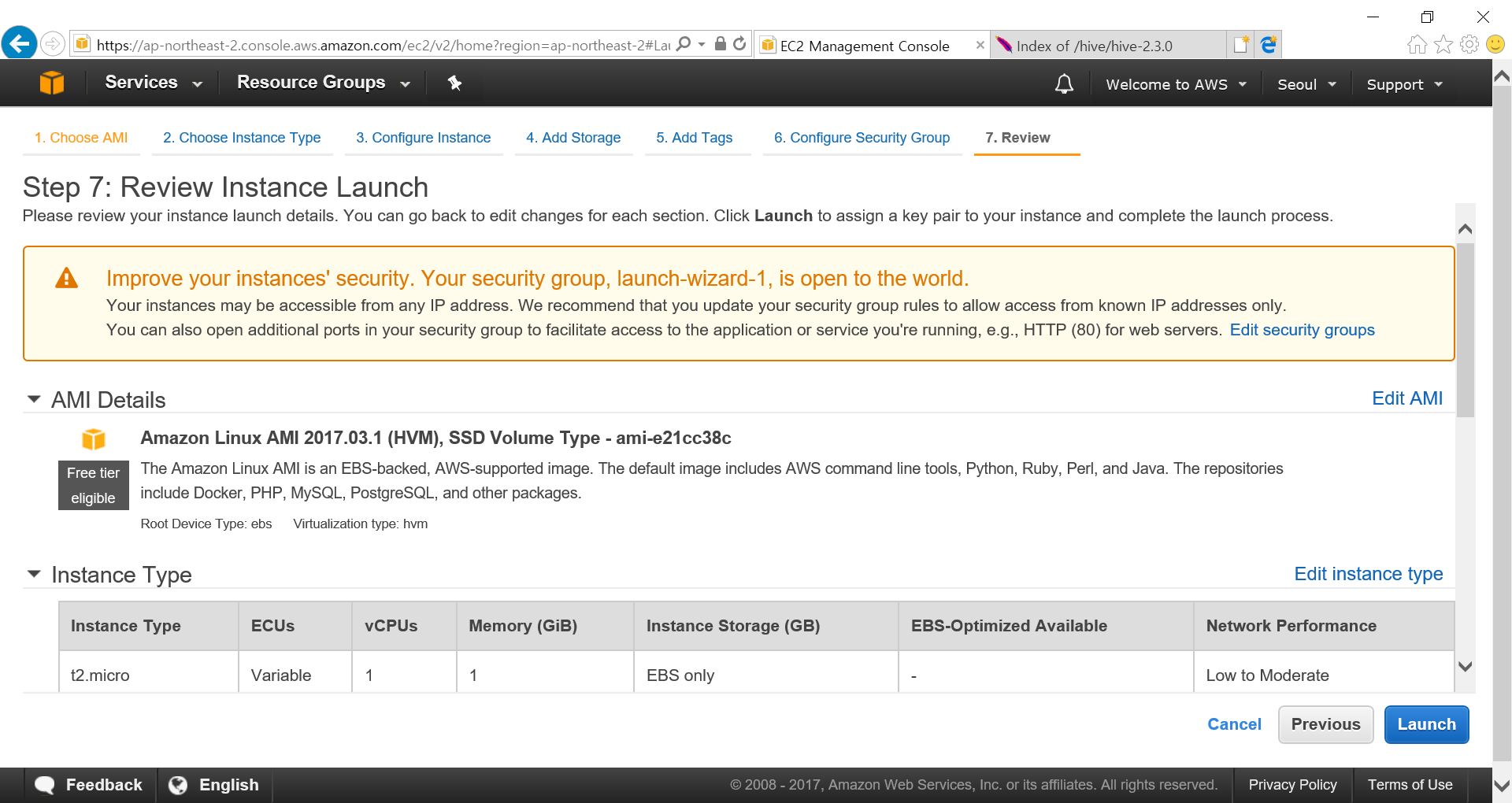Image resolution: width=1512 pixels, height=803 pixels.
Task: Open the Seoul region selector
Action: (1306, 84)
